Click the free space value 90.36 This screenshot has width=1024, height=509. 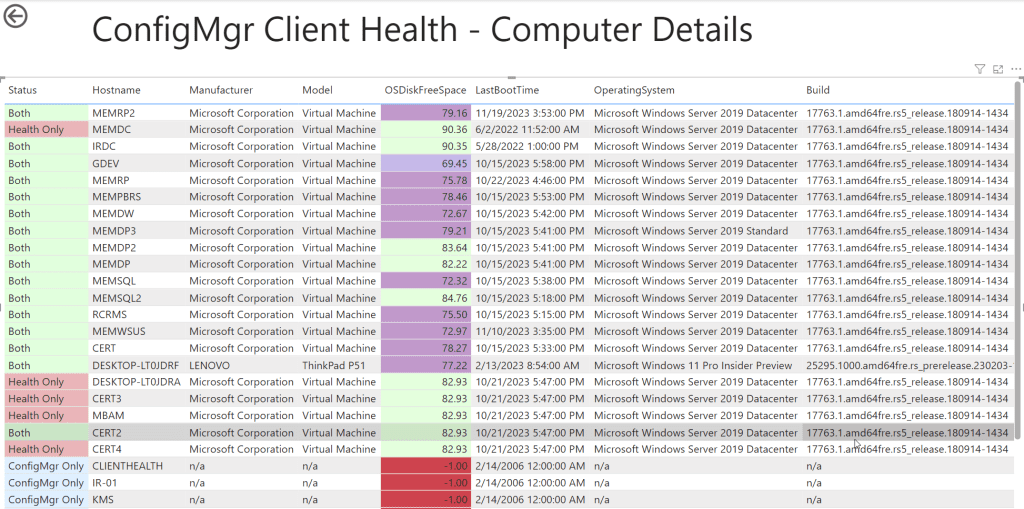click(x=426, y=129)
